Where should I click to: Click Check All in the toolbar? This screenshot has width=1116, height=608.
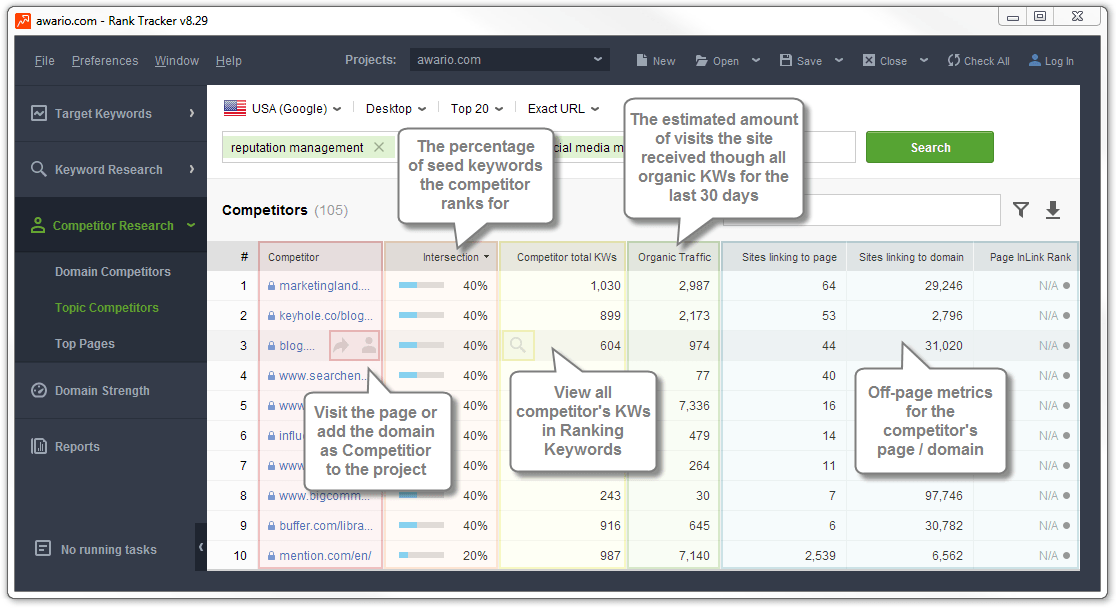979,61
